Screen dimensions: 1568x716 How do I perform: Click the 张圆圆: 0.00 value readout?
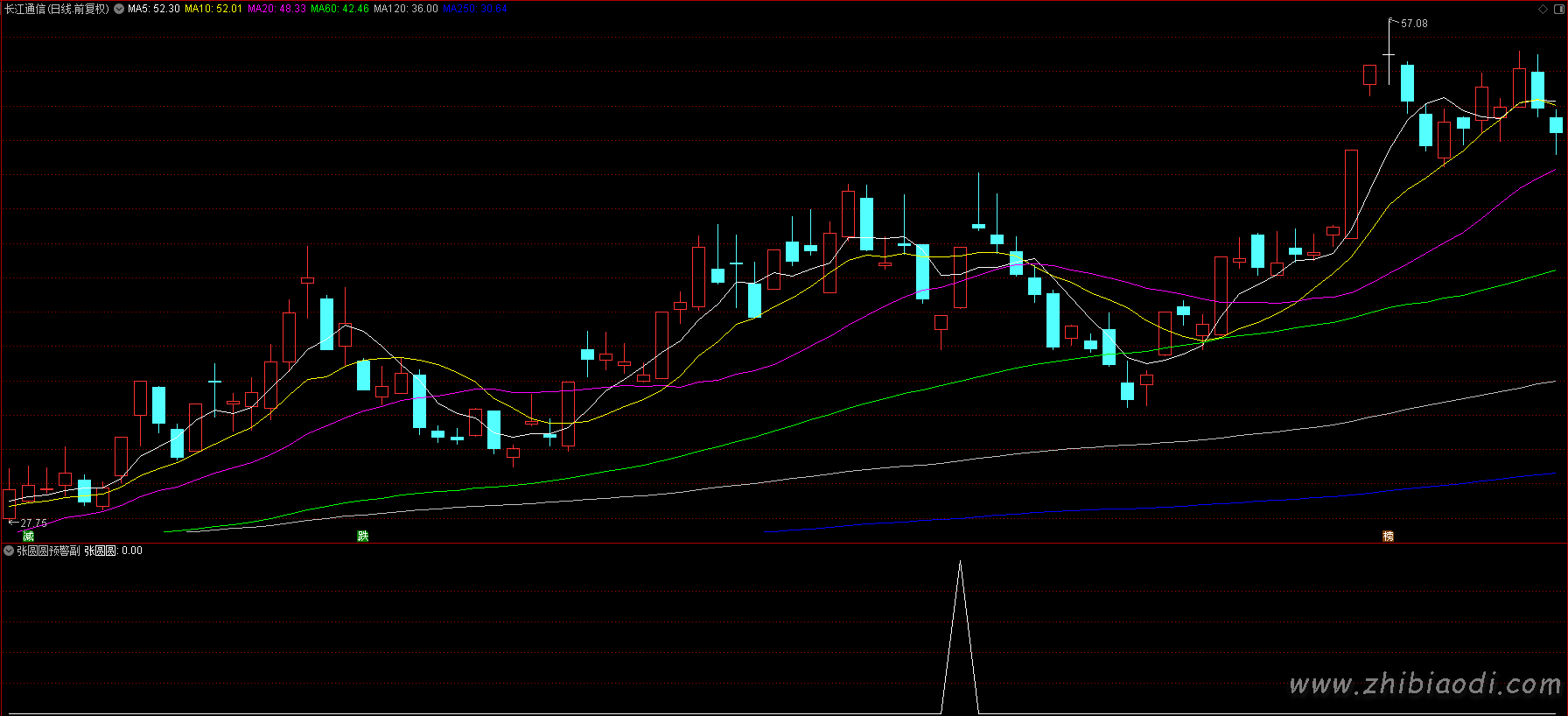(x=113, y=551)
